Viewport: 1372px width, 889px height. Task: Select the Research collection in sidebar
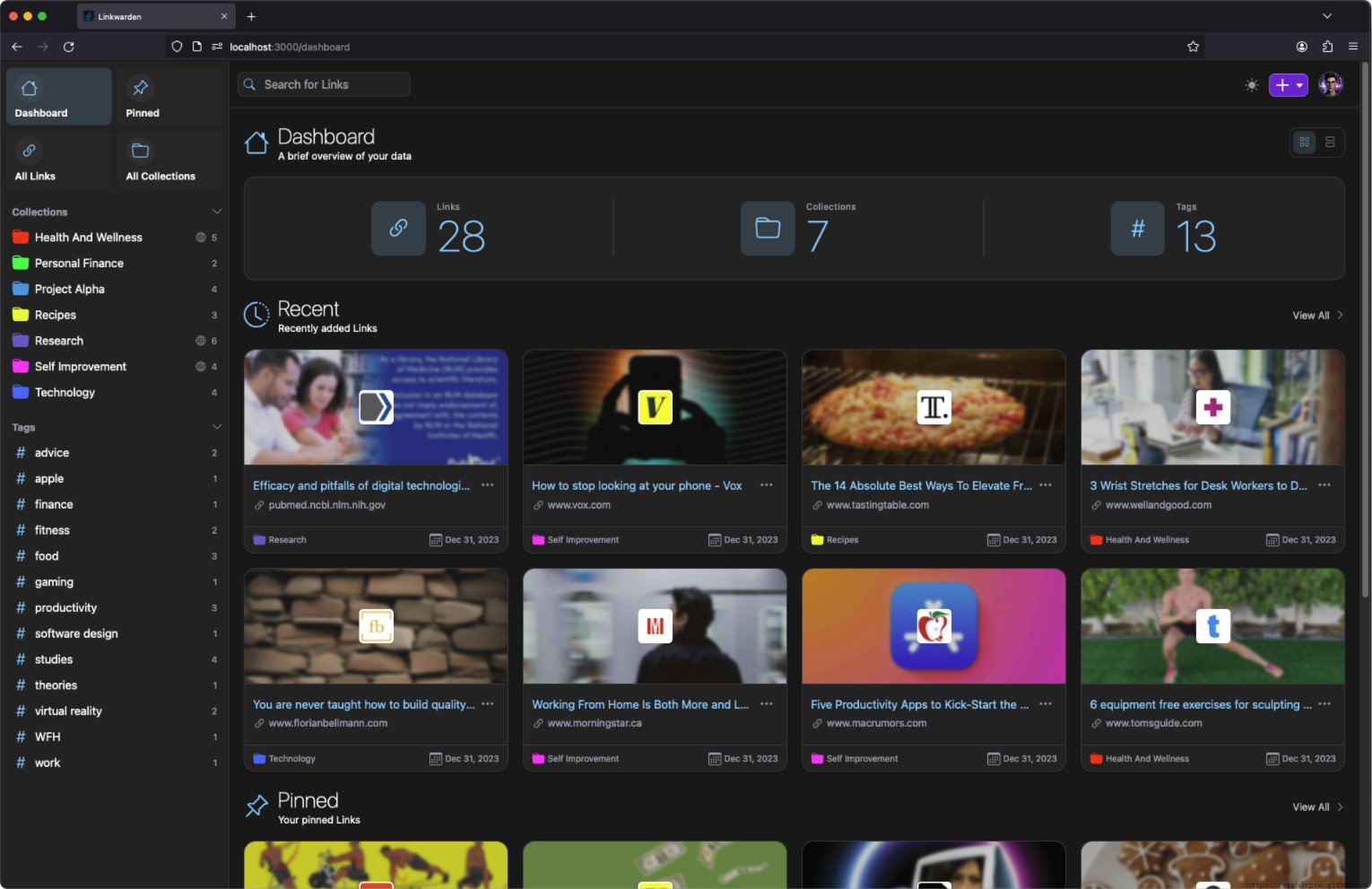[115, 341]
